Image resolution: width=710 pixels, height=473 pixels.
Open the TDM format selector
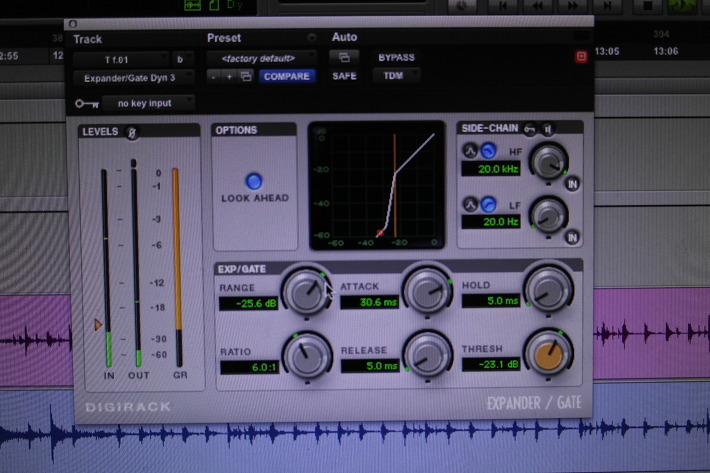pos(396,76)
